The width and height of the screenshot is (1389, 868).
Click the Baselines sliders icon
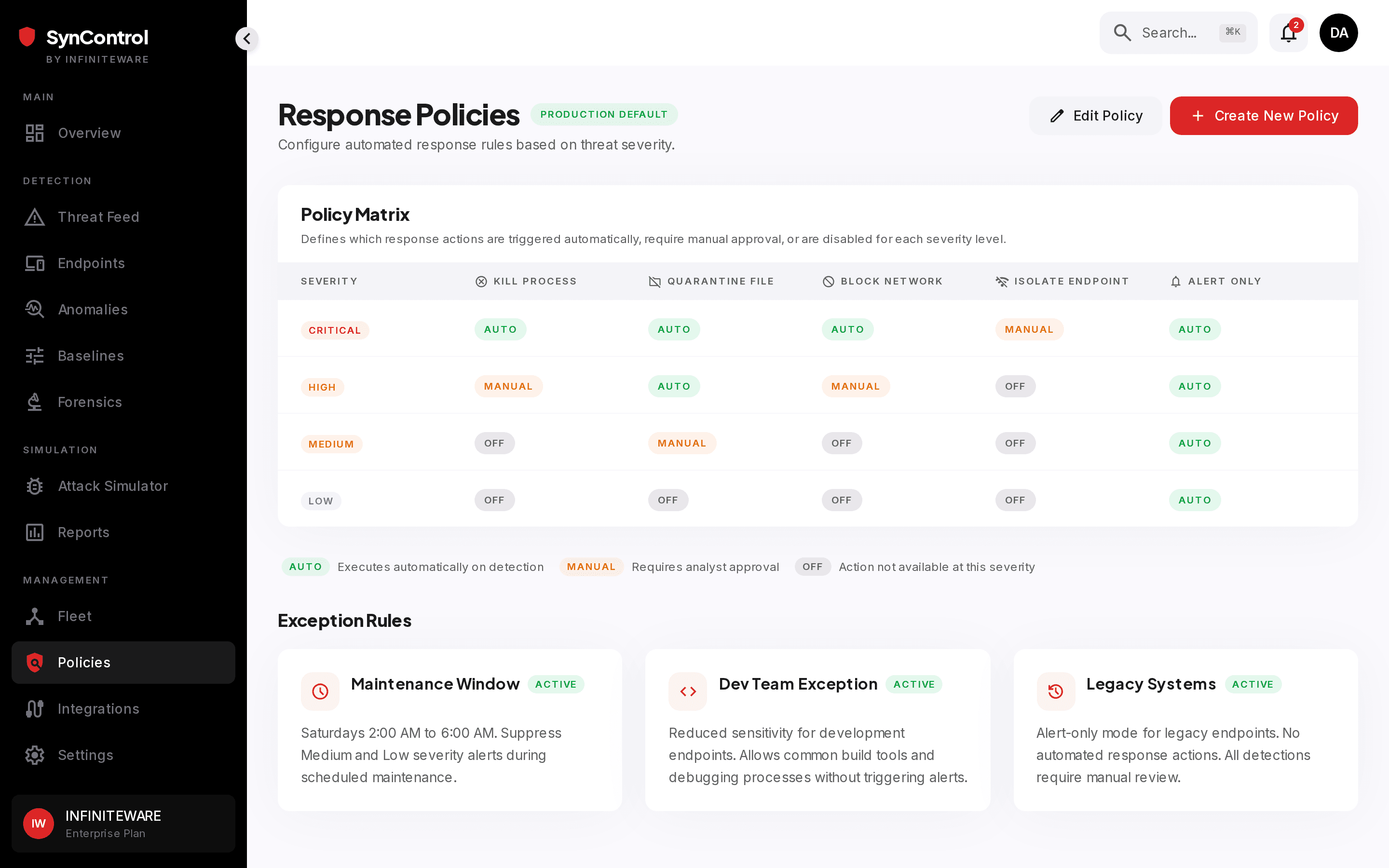(x=34, y=356)
